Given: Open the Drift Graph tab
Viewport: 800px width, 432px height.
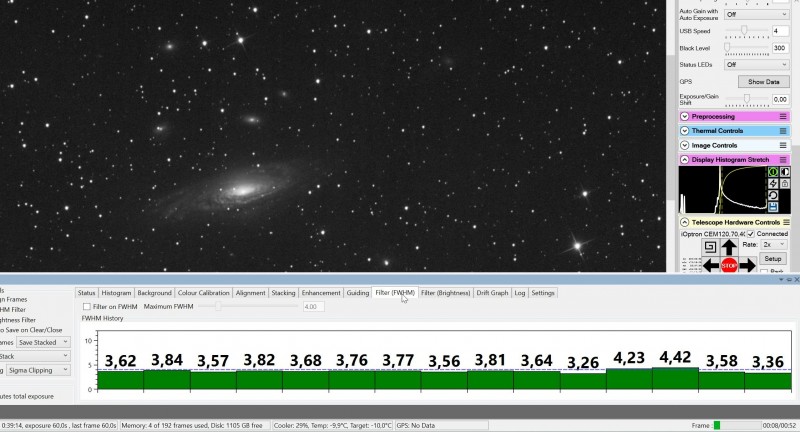Looking at the screenshot, I should (492, 293).
